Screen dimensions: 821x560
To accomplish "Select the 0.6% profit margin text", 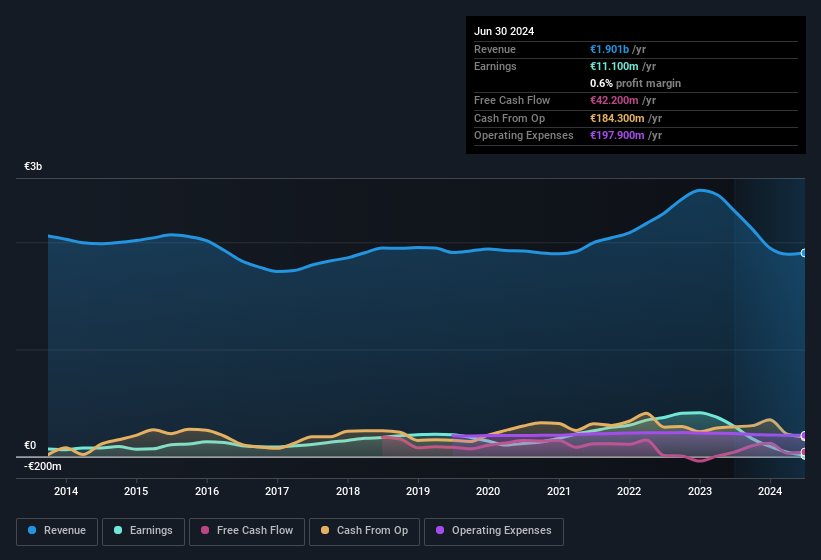I will pos(635,83).
